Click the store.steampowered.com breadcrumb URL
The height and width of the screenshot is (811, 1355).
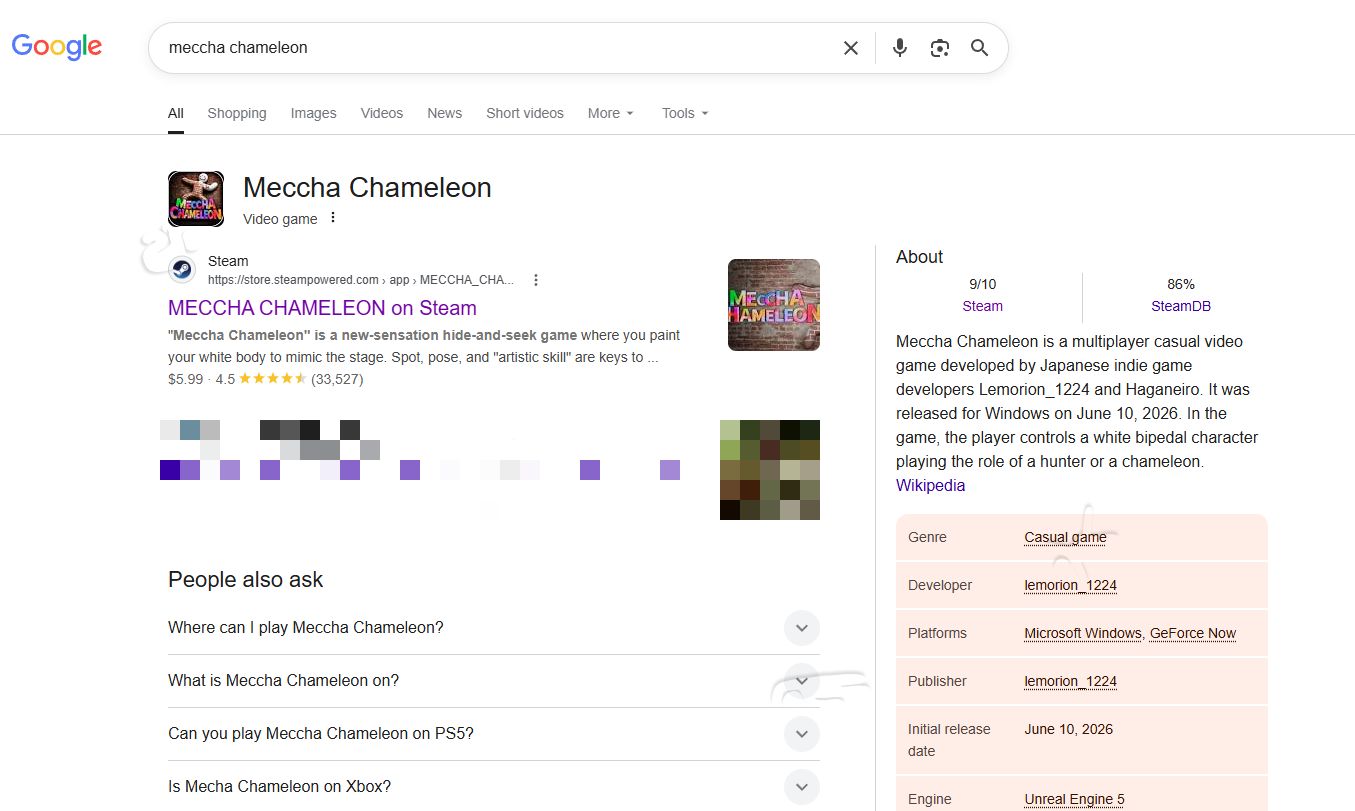(361, 280)
